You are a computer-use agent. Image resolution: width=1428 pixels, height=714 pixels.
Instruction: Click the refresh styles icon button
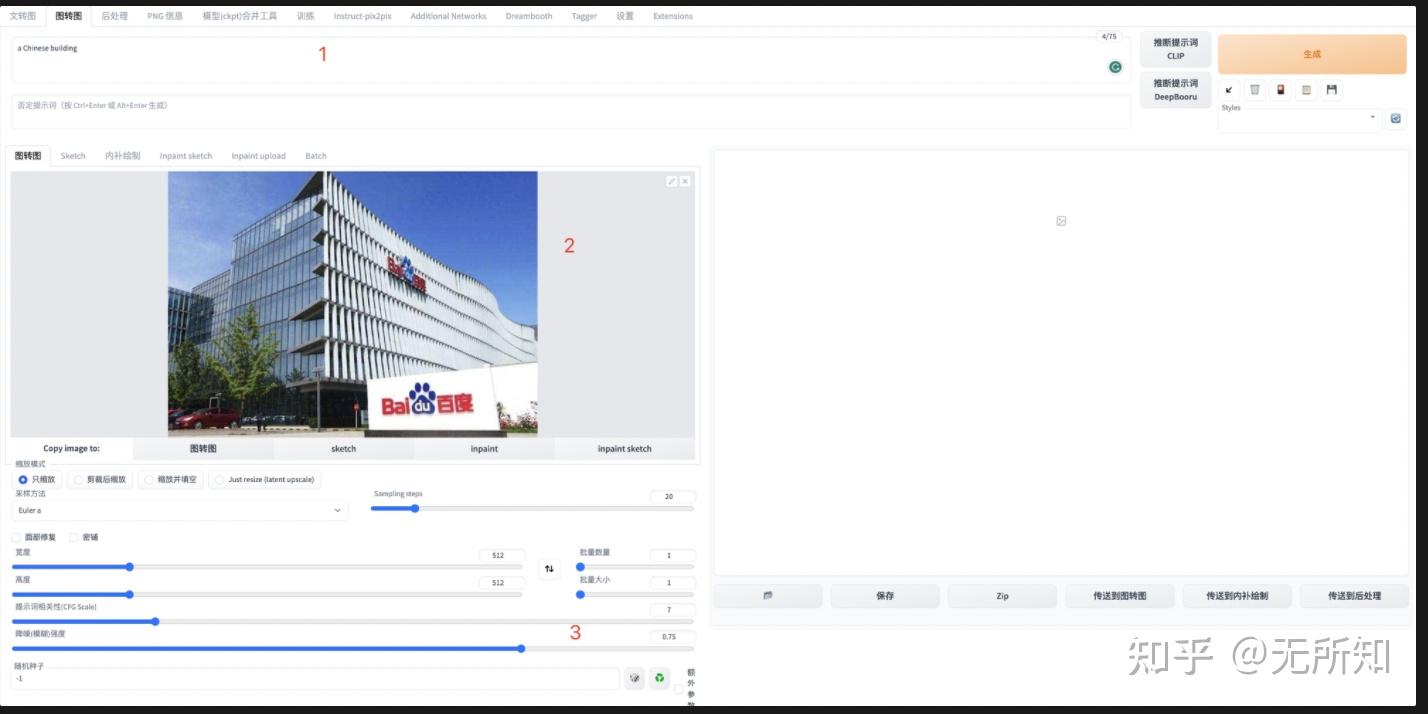pos(1396,118)
